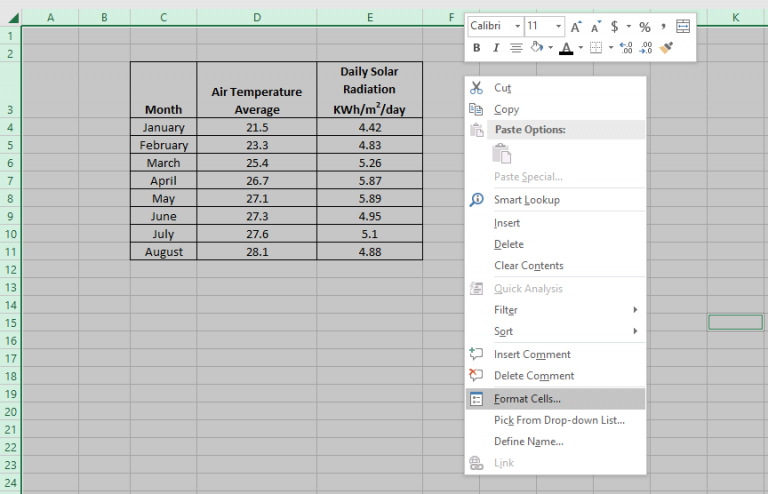This screenshot has height=494, width=768.
Task: Click the Decrease Decimal icon
Action: [646, 48]
